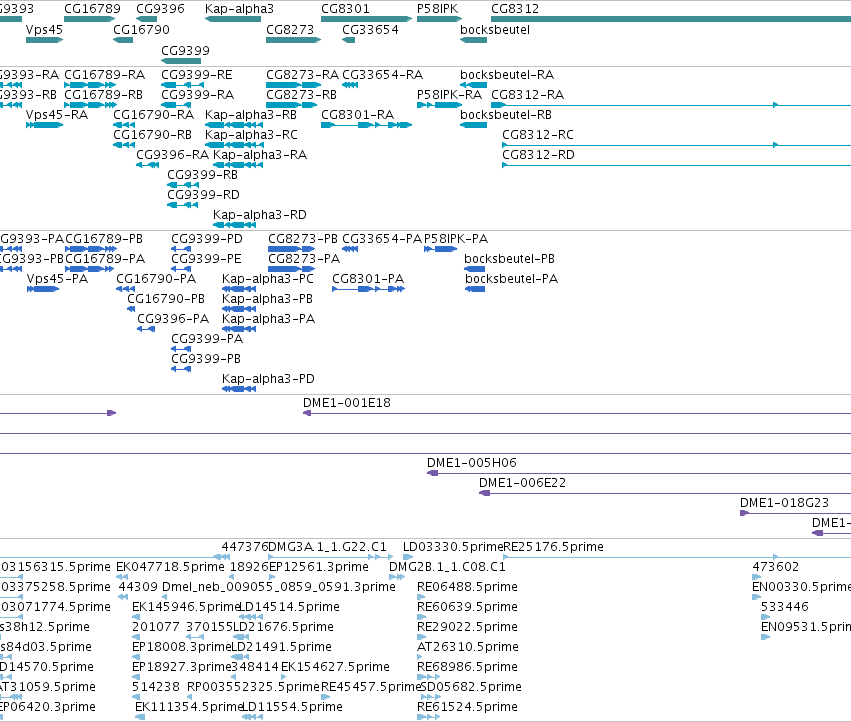Viewport: 851px width, 722px height.
Task: Click the DMG3A.1_1.G22.C1 EST label
Action: 328,547
